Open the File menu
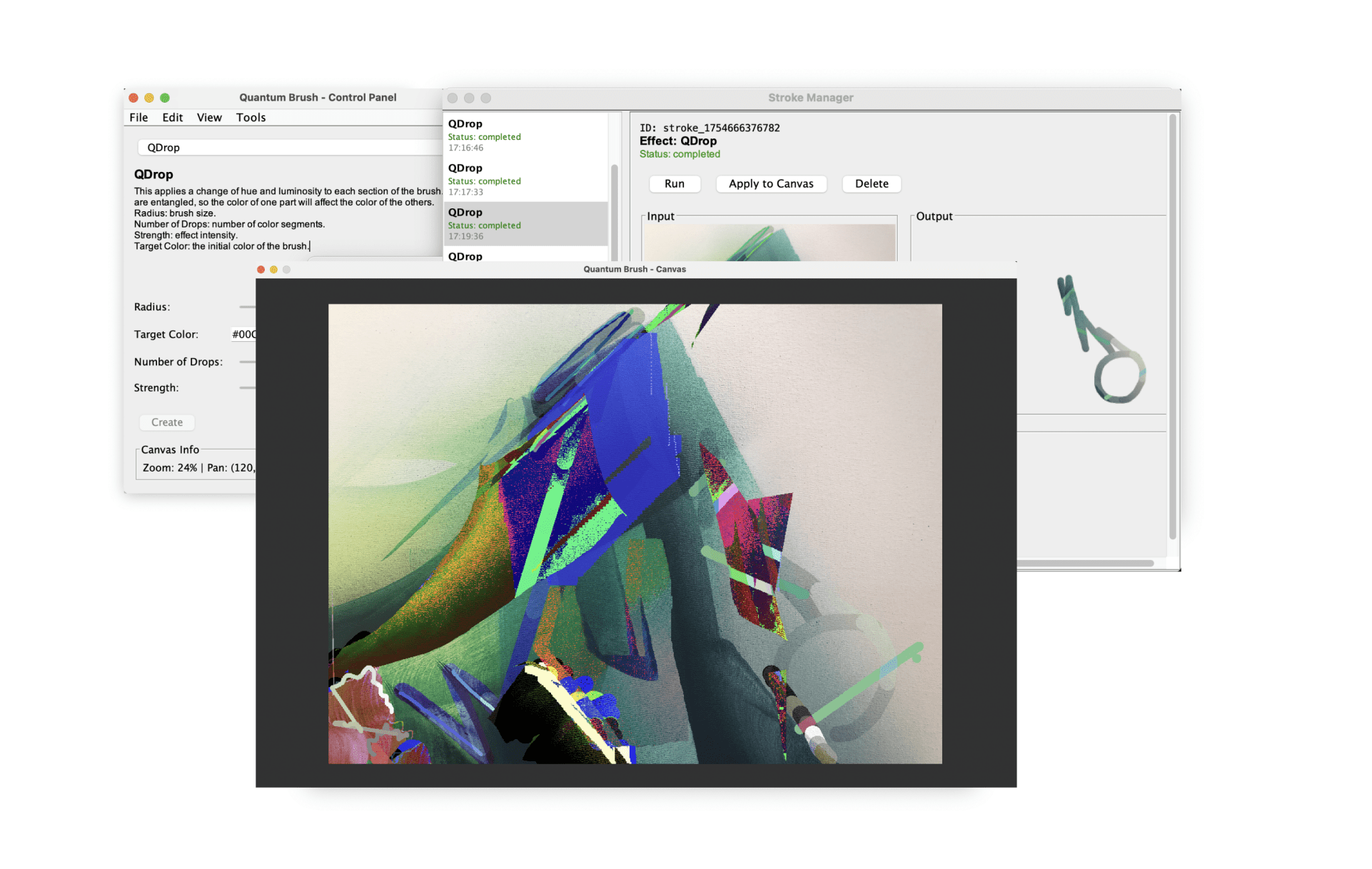 (138, 118)
